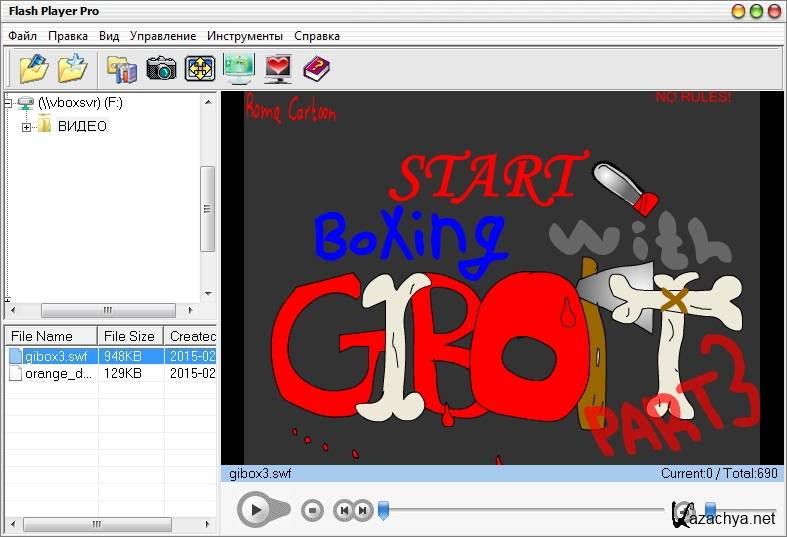Open the Управление menu
Screen dimensions: 787x537
click(x=163, y=36)
